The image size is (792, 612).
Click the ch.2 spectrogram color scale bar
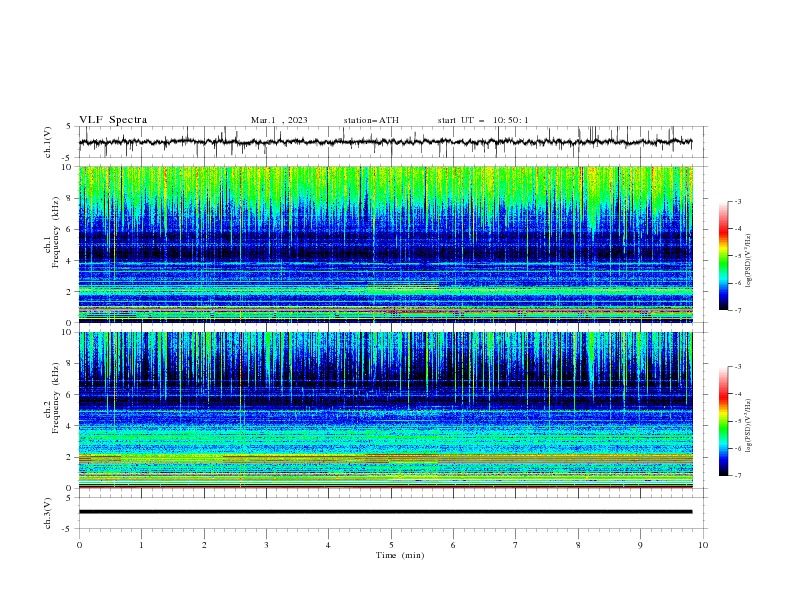(723, 421)
